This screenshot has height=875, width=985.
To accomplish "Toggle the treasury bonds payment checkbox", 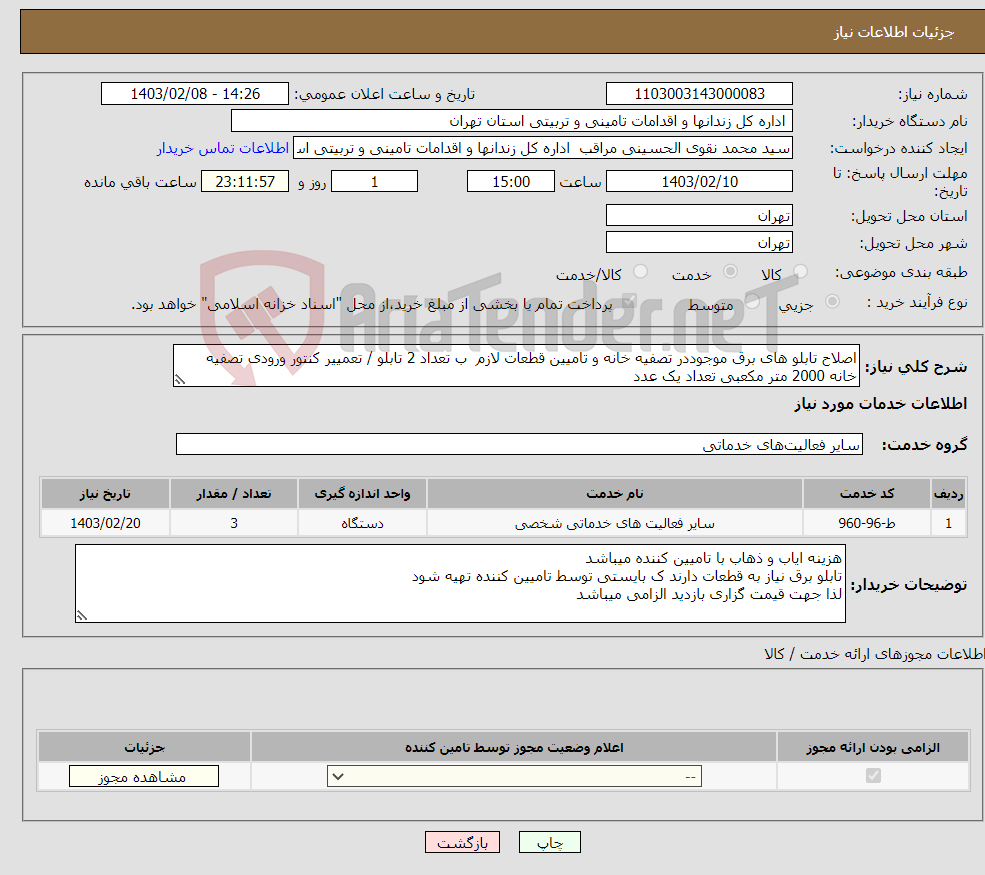I will click(629, 302).
